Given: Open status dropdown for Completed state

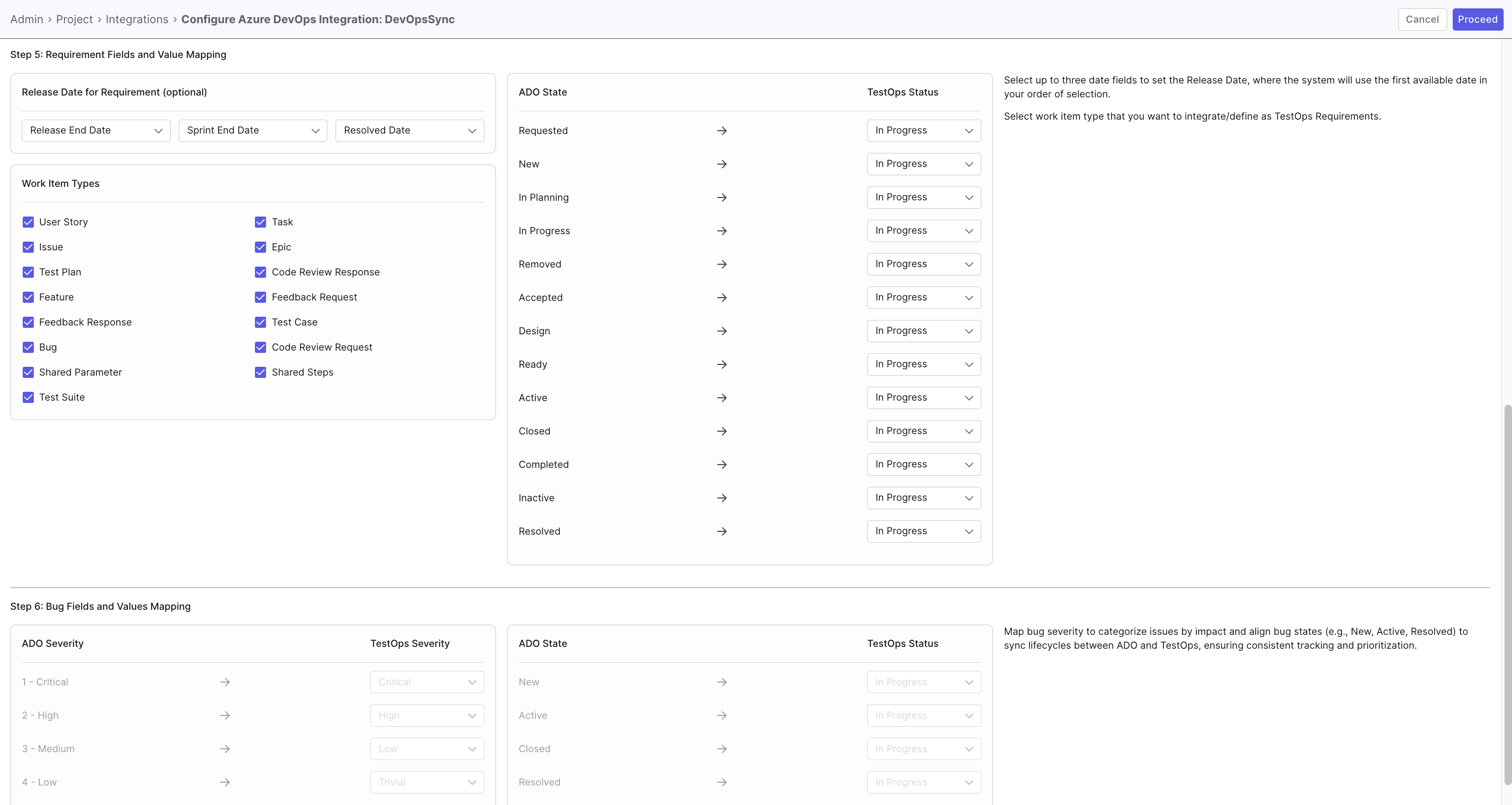Looking at the screenshot, I should click(x=924, y=465).
